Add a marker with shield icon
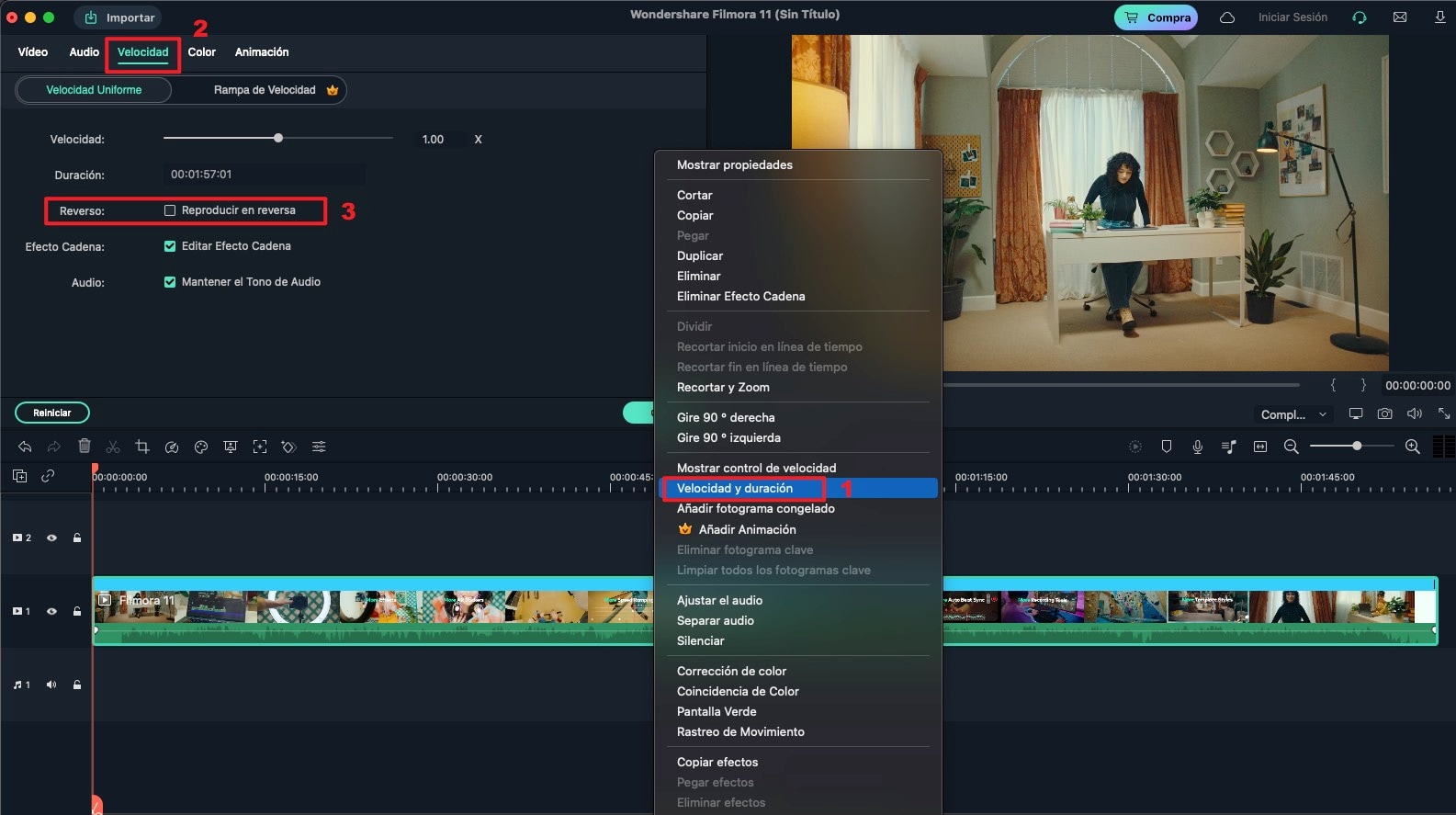This screenshot has width=1456, height=815. click(x=1167, y=447)
